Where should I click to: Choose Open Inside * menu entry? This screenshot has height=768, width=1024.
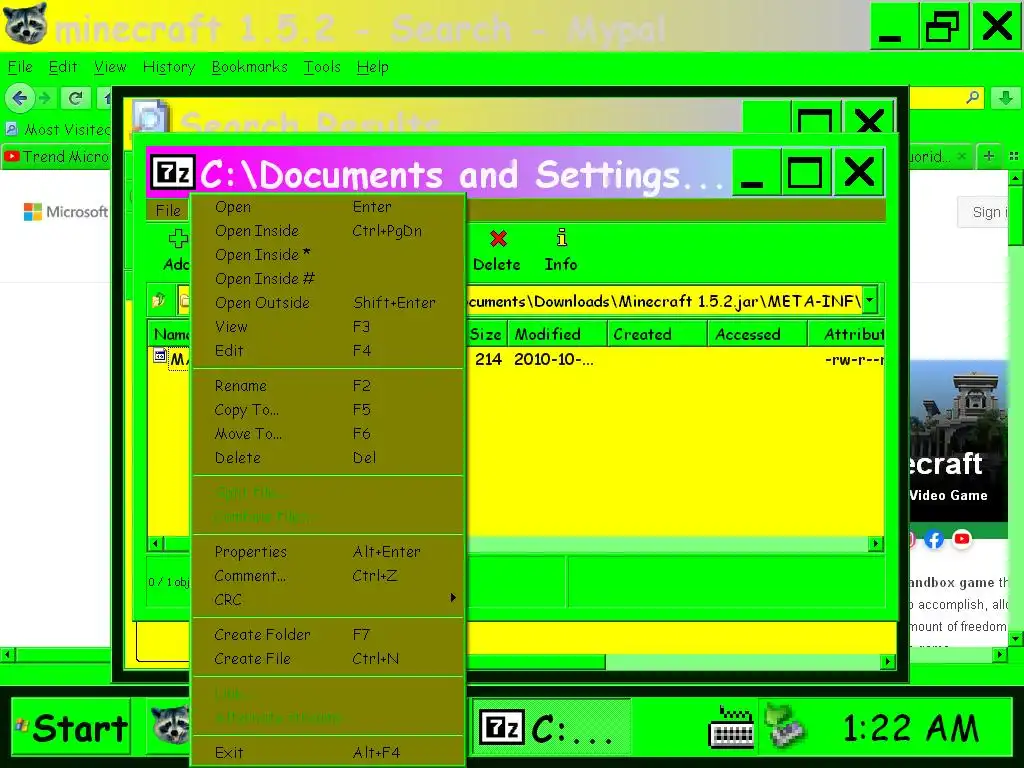pyautogui.click(x=328, y=255)
